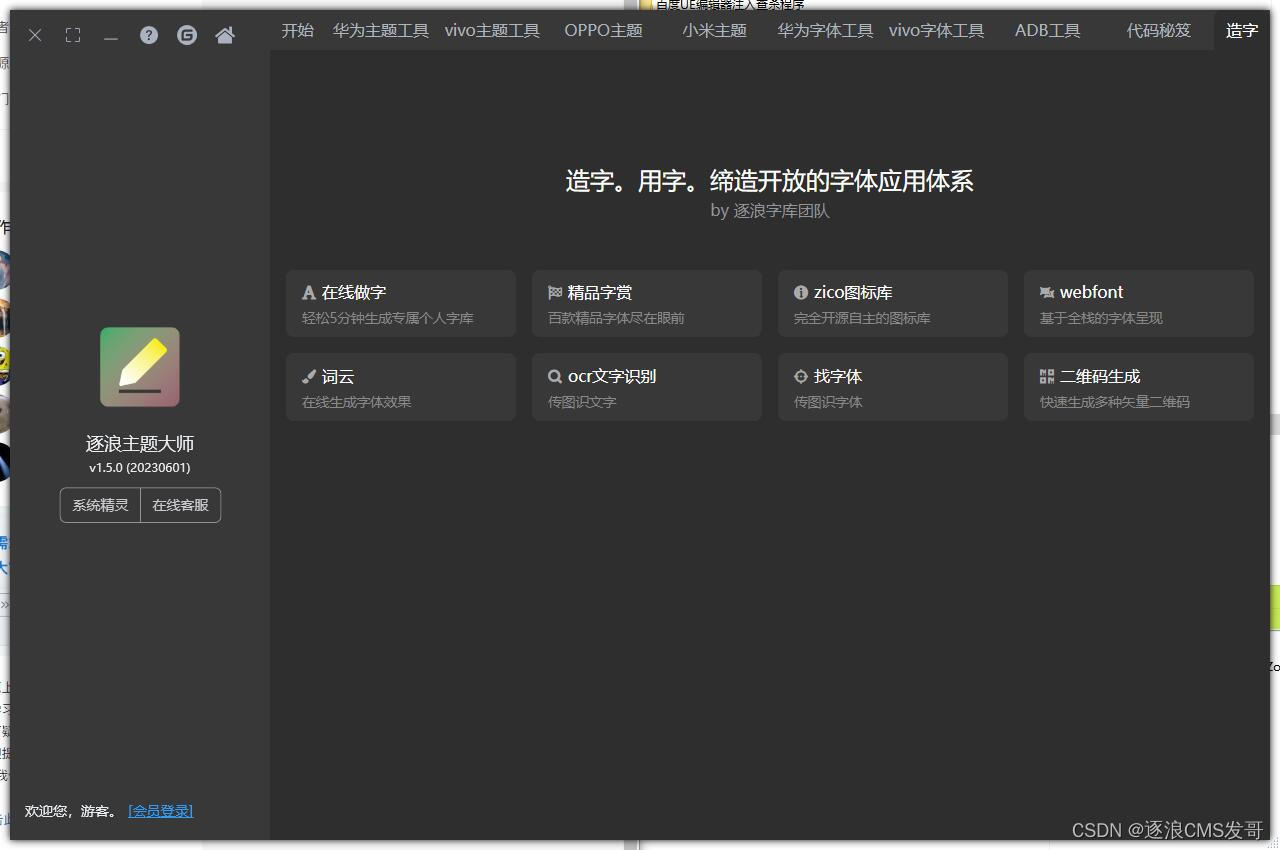Viewport: 1280px width, 850px height.
Task: Click the 逐浪主题大师 pencil logo
Action: tap(140, 367)
